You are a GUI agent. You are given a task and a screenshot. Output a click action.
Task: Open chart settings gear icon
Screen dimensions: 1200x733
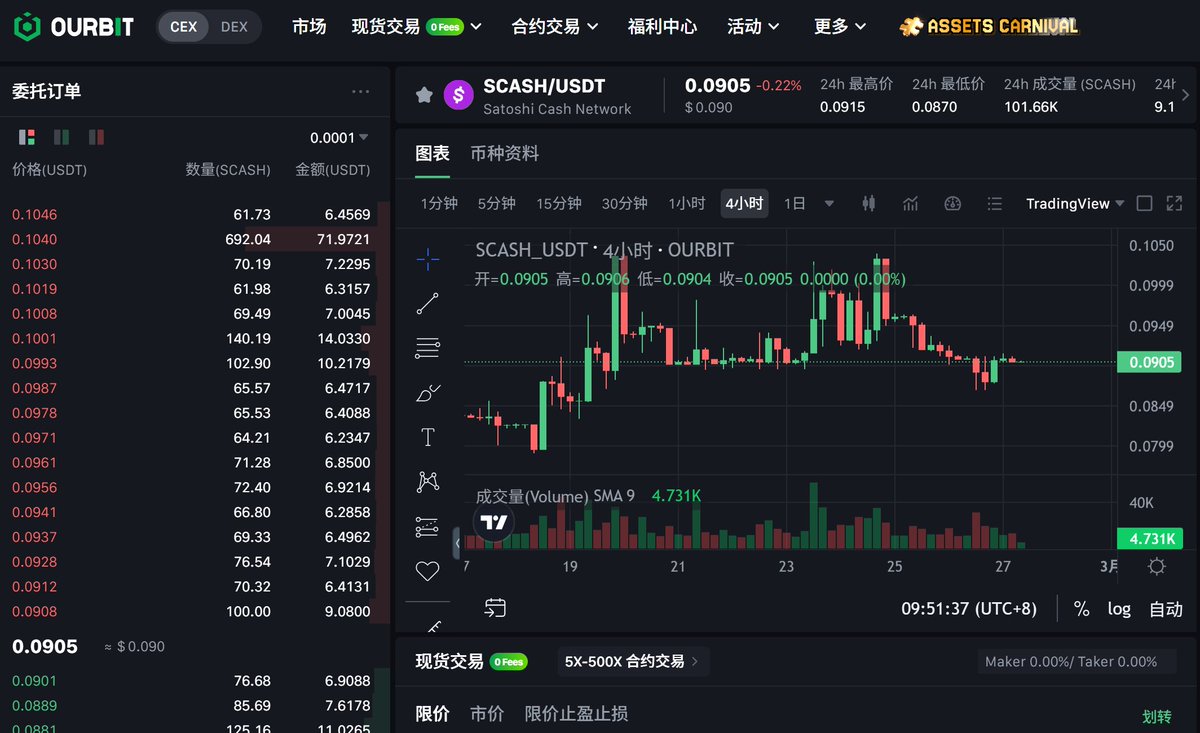(x=1157, y=566)
